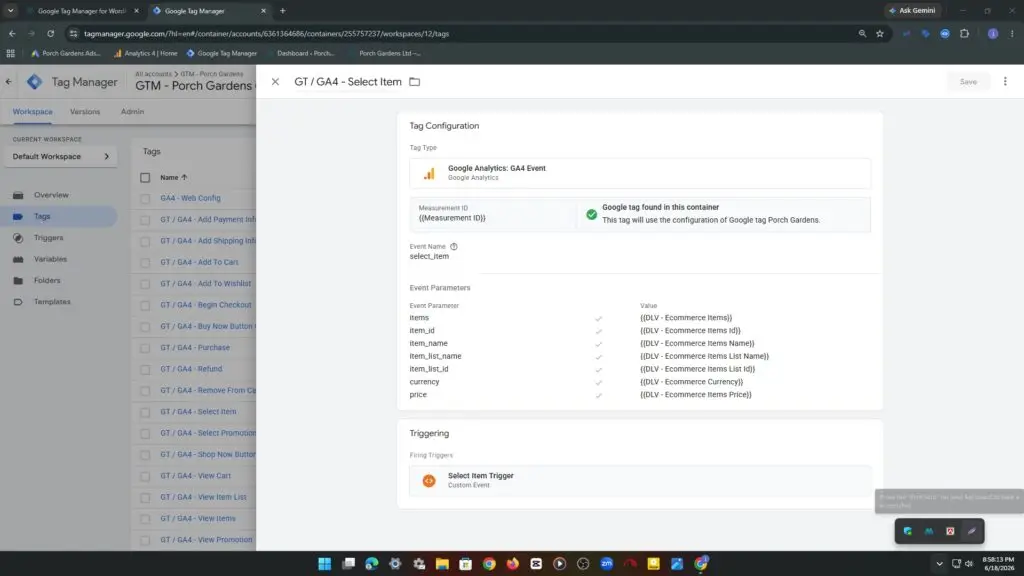Open the Porch Gardens Ads bookmark
This screenshot has width=1024, height=576.
[x=66, y=53]
